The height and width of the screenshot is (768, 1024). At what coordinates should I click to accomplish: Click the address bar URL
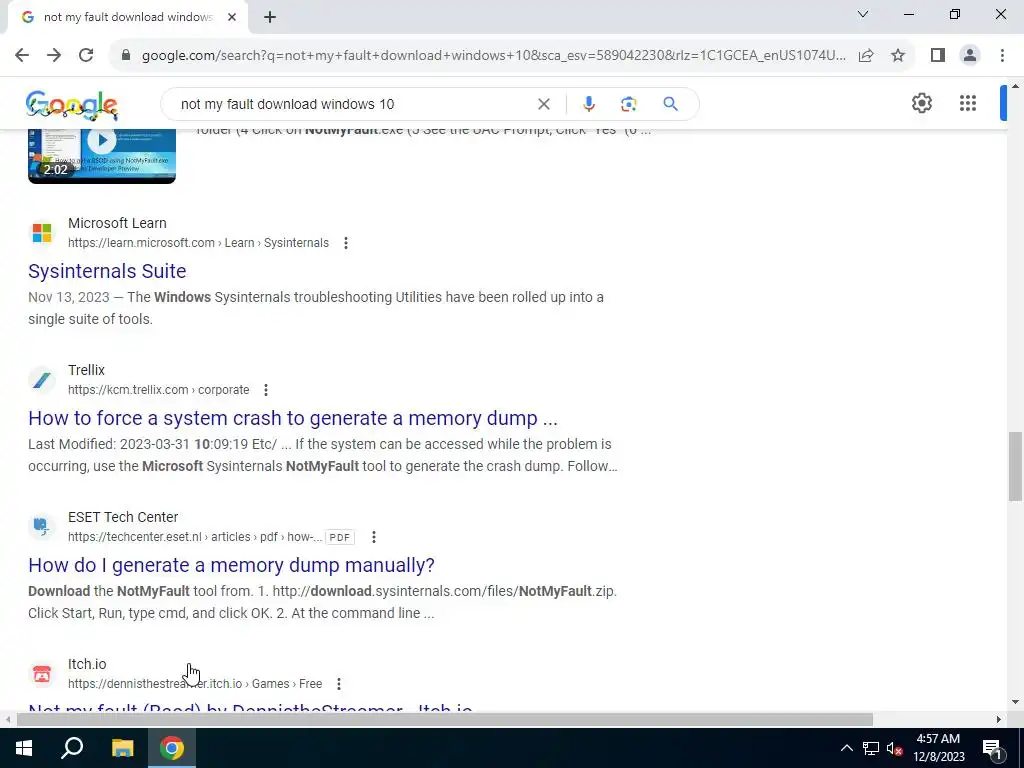493,56
